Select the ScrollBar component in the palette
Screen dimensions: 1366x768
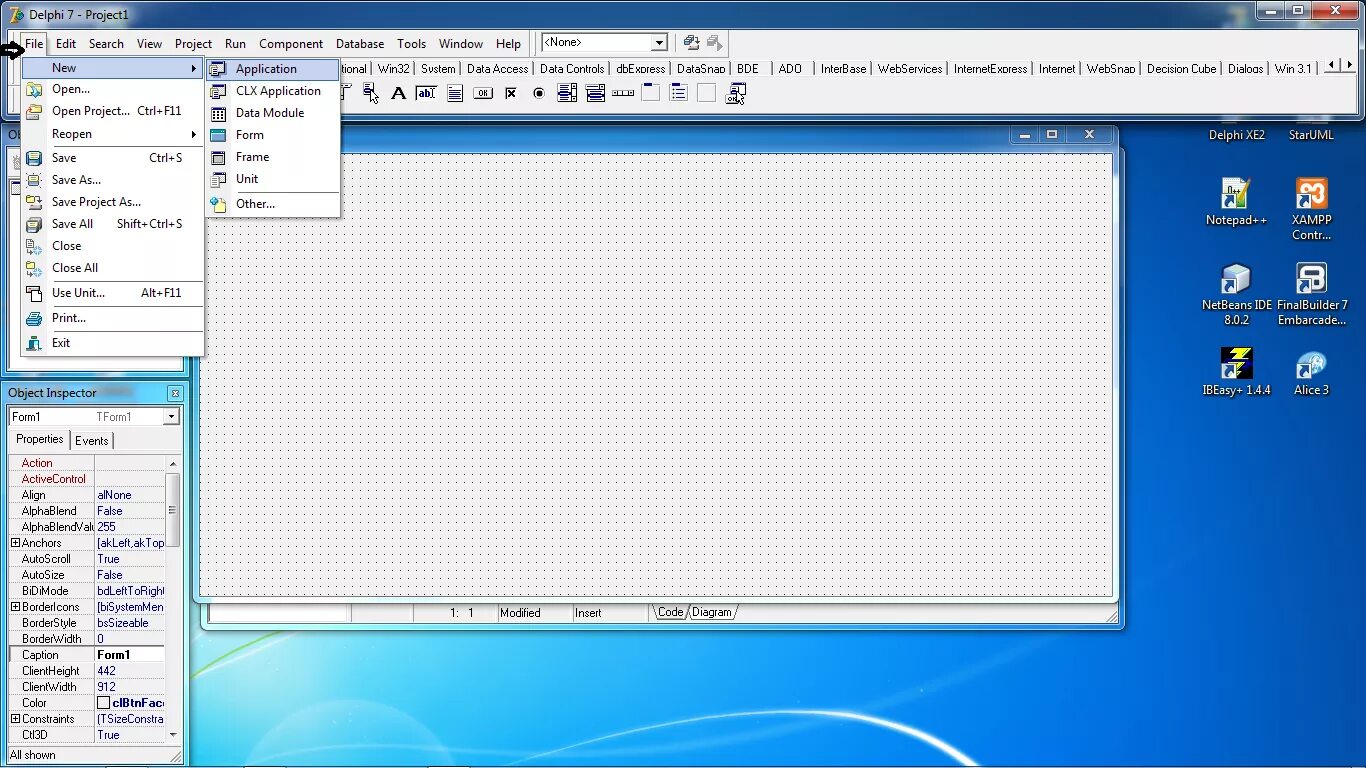(623, 93)
